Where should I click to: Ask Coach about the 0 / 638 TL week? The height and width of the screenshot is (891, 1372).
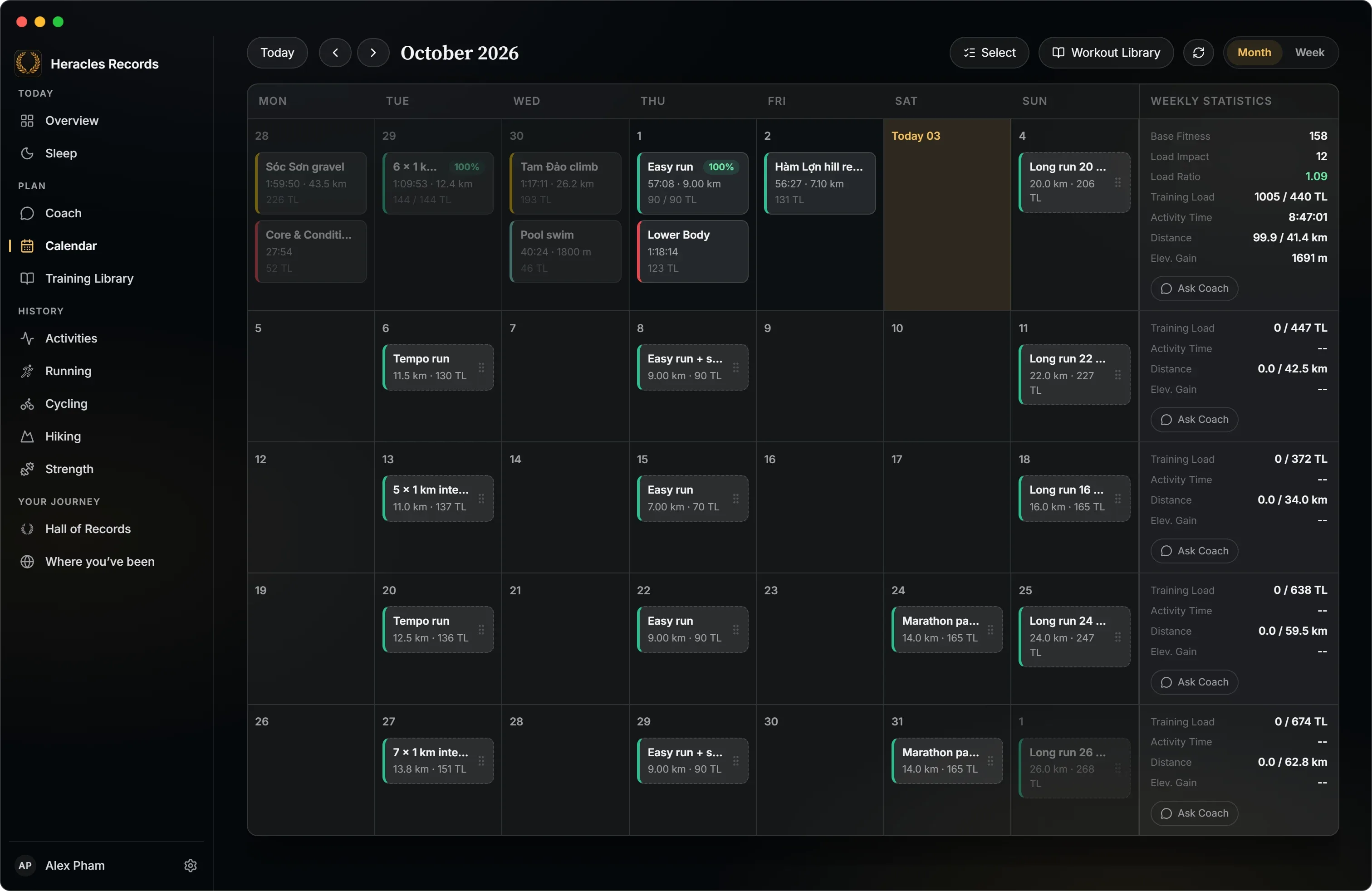click(1194, 682)
